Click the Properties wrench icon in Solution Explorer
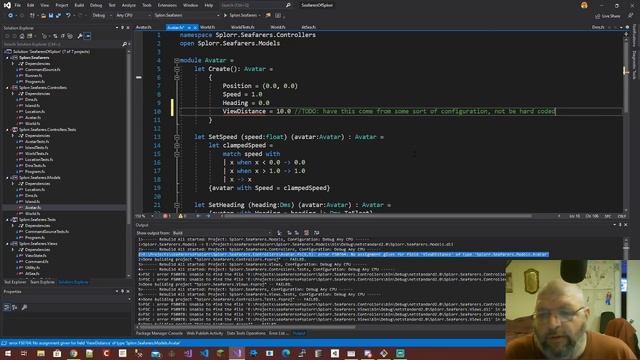The width and height of the screenshot is (640, 360). (x=80, y=36)
